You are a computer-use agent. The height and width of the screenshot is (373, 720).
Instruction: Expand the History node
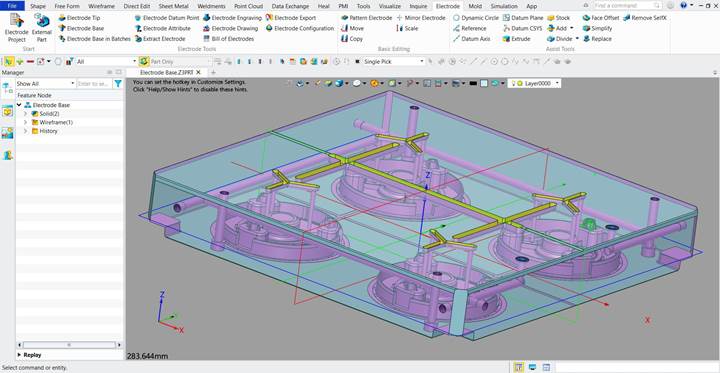[x=26, y=131]
